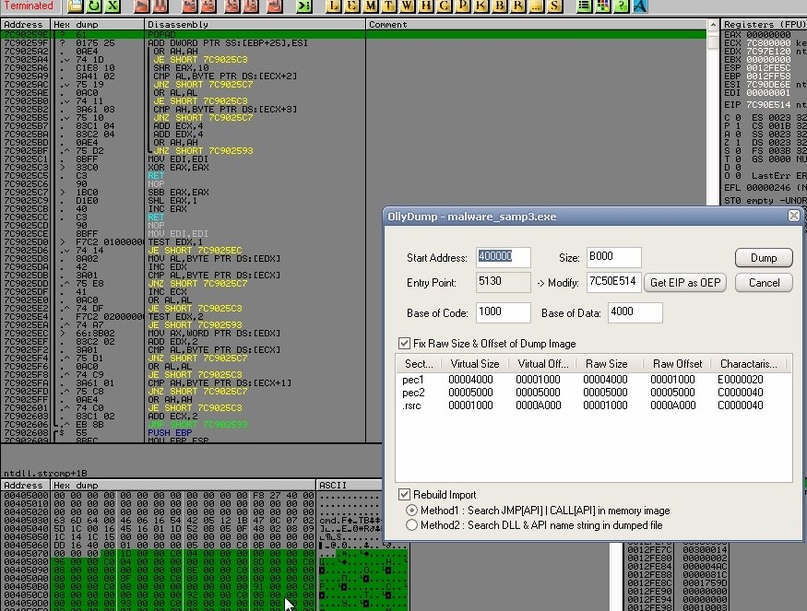Uncheck Fix Raw Size & Offset checkbox

tap(404, 343)
